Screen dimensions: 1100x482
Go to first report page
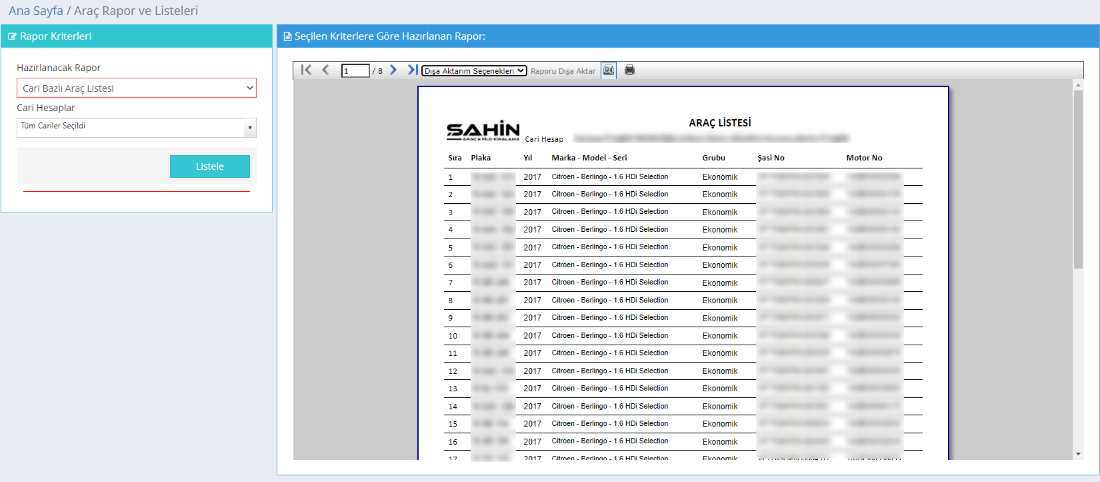pyautogui.click(x=305, y=69)
